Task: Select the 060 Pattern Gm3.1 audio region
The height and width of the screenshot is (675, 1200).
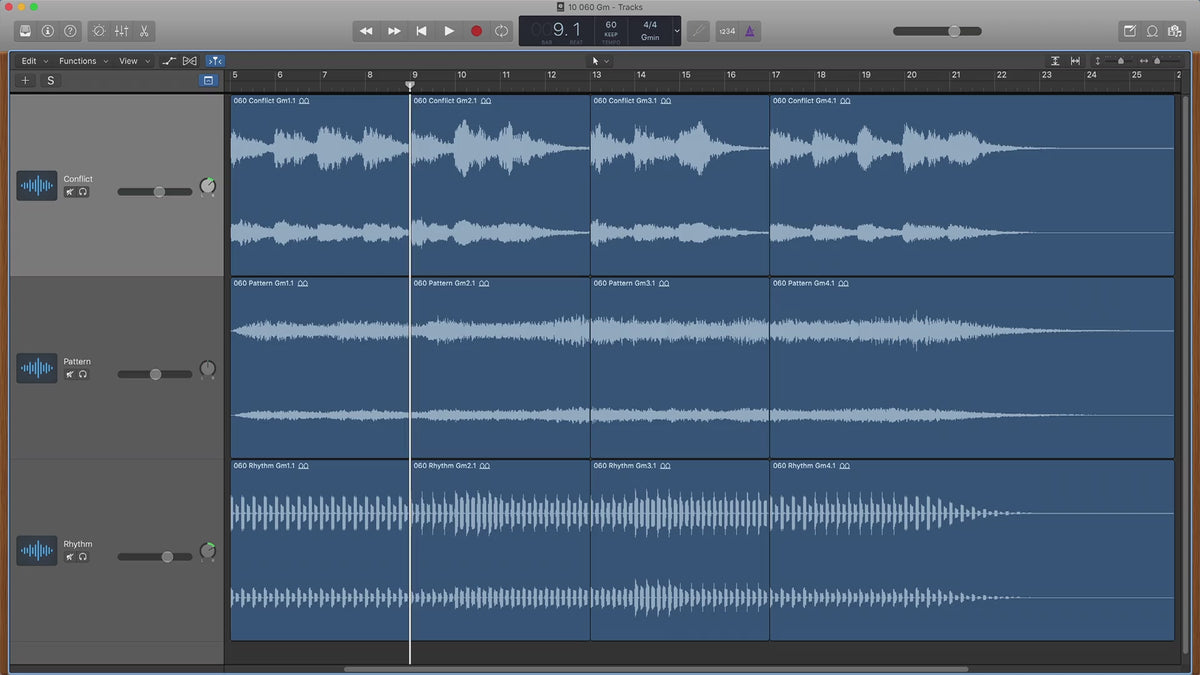Action: coord(679,370)
